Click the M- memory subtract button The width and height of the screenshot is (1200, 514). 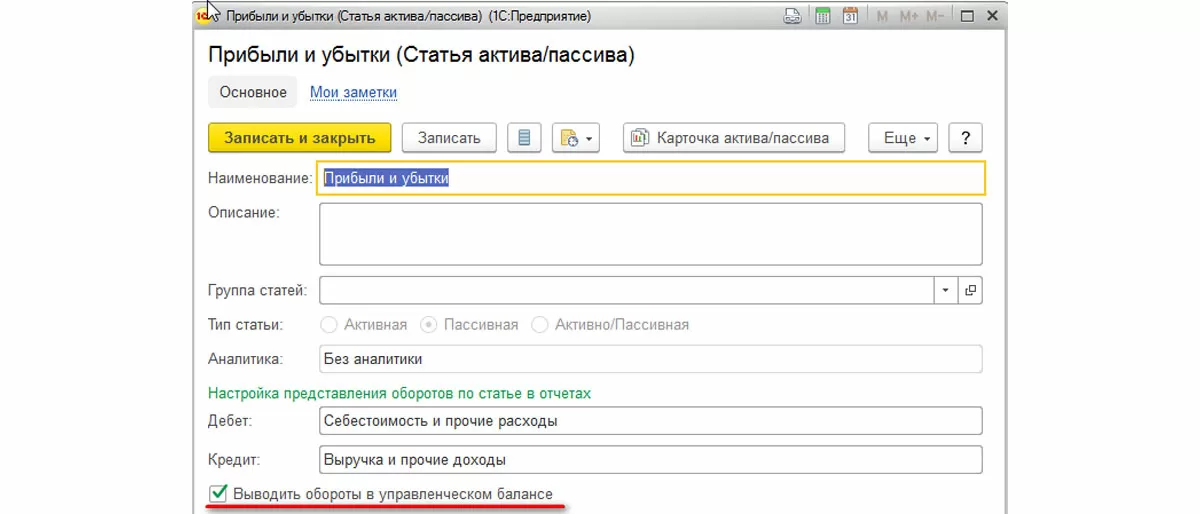[935, 16]
